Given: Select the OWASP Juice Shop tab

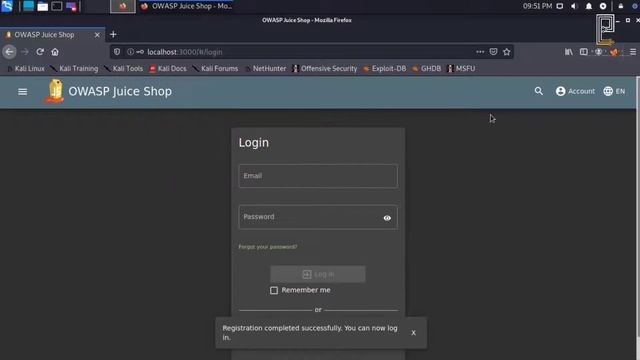Looking at the screenshot, I should [52, 35].
